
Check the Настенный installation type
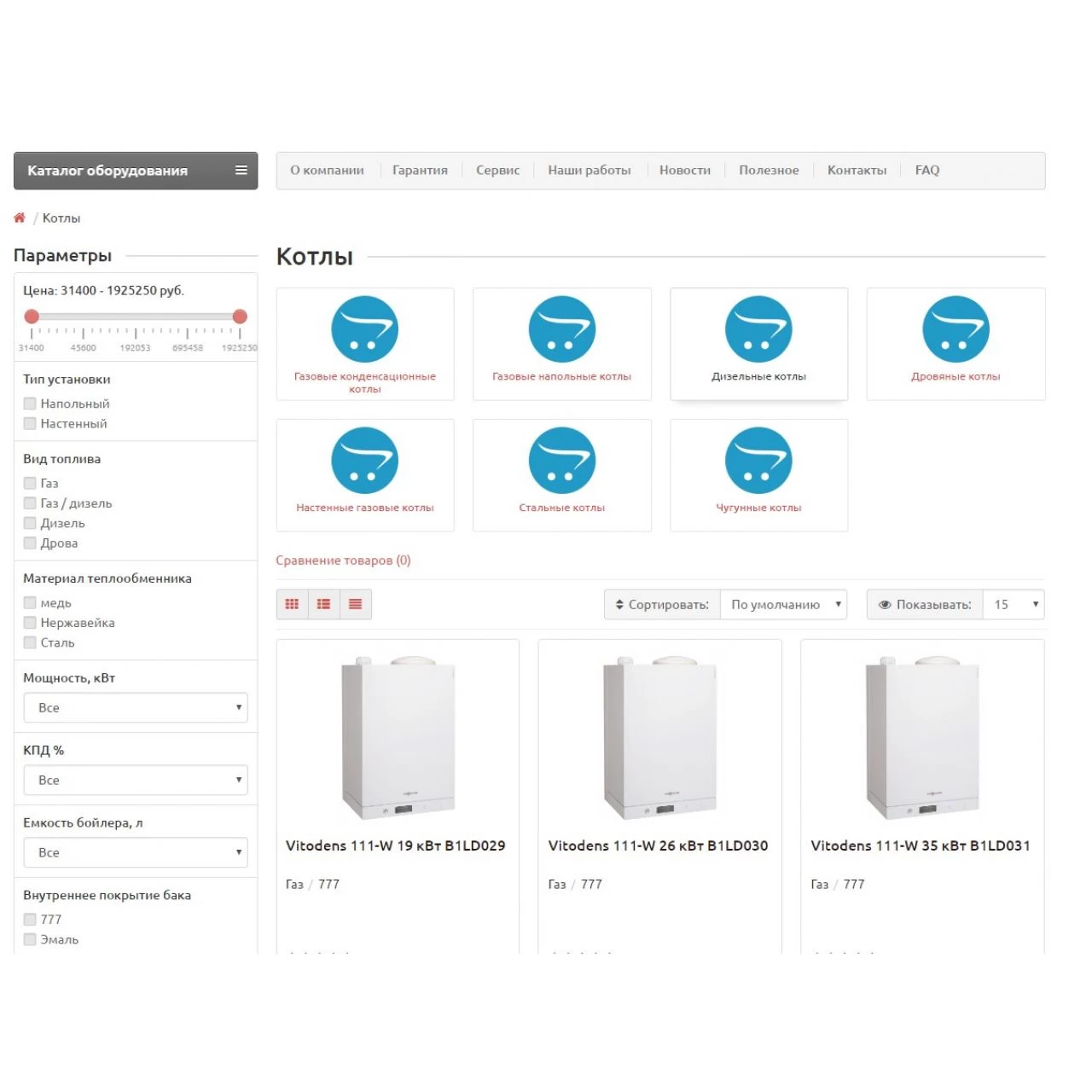tap(30, 423)
